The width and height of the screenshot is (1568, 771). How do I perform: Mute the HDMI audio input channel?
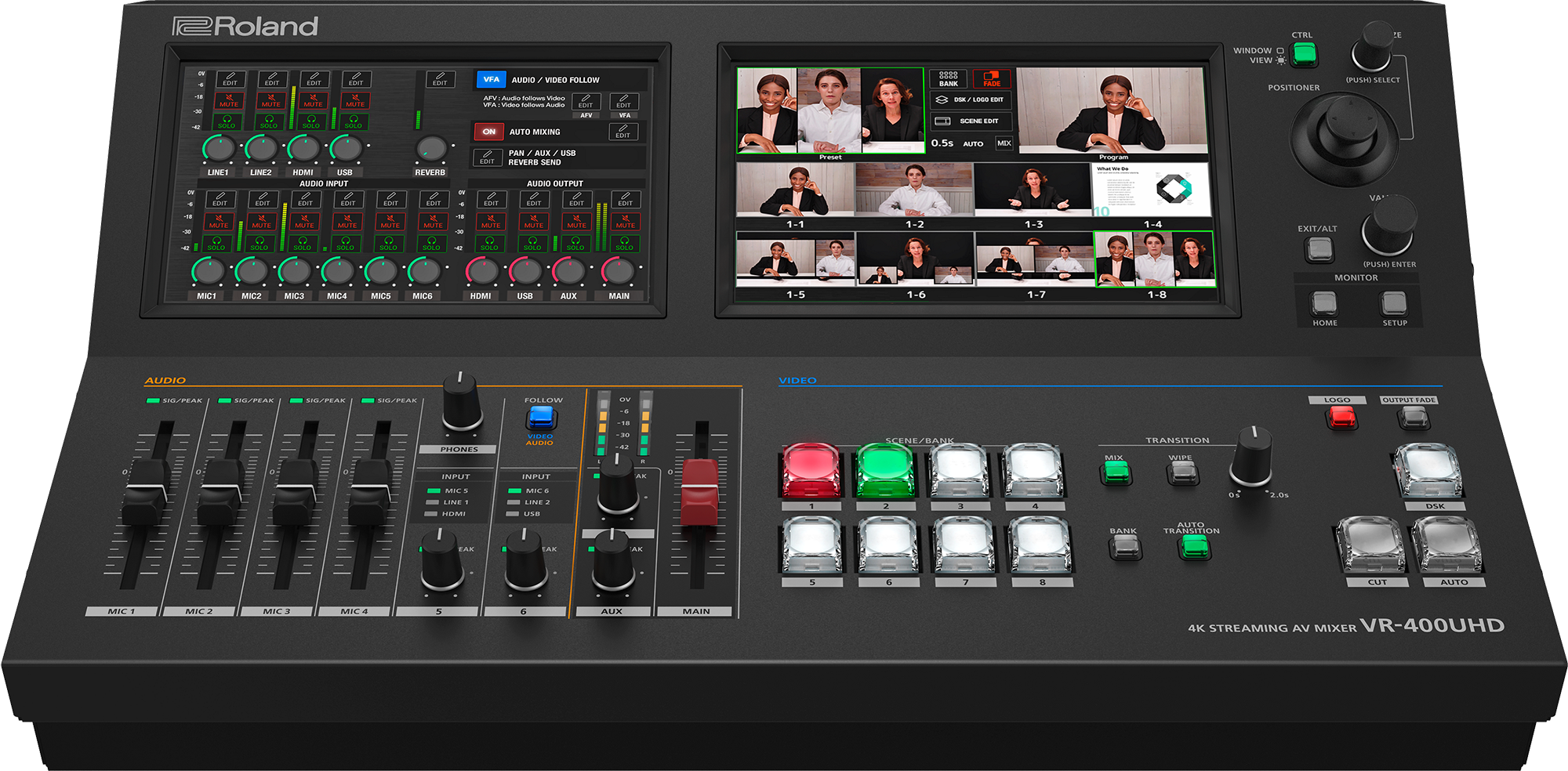click(x=313, y=101)
